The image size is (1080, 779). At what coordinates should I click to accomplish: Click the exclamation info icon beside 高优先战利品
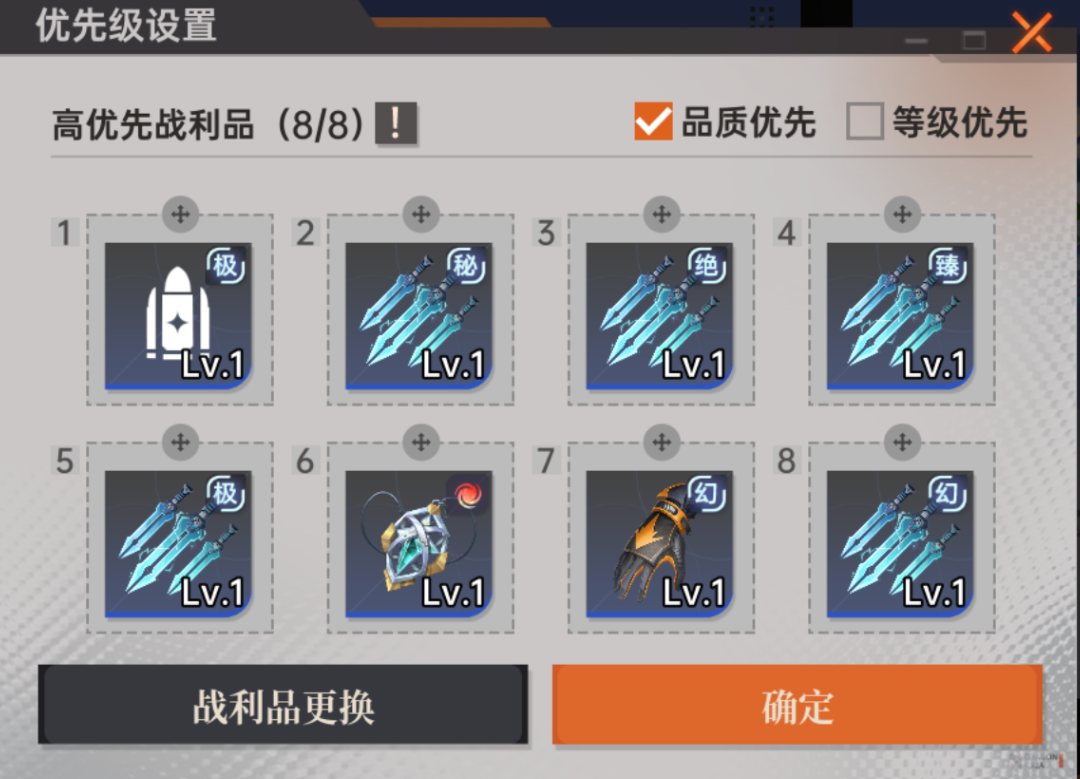[x=395, y=124]
